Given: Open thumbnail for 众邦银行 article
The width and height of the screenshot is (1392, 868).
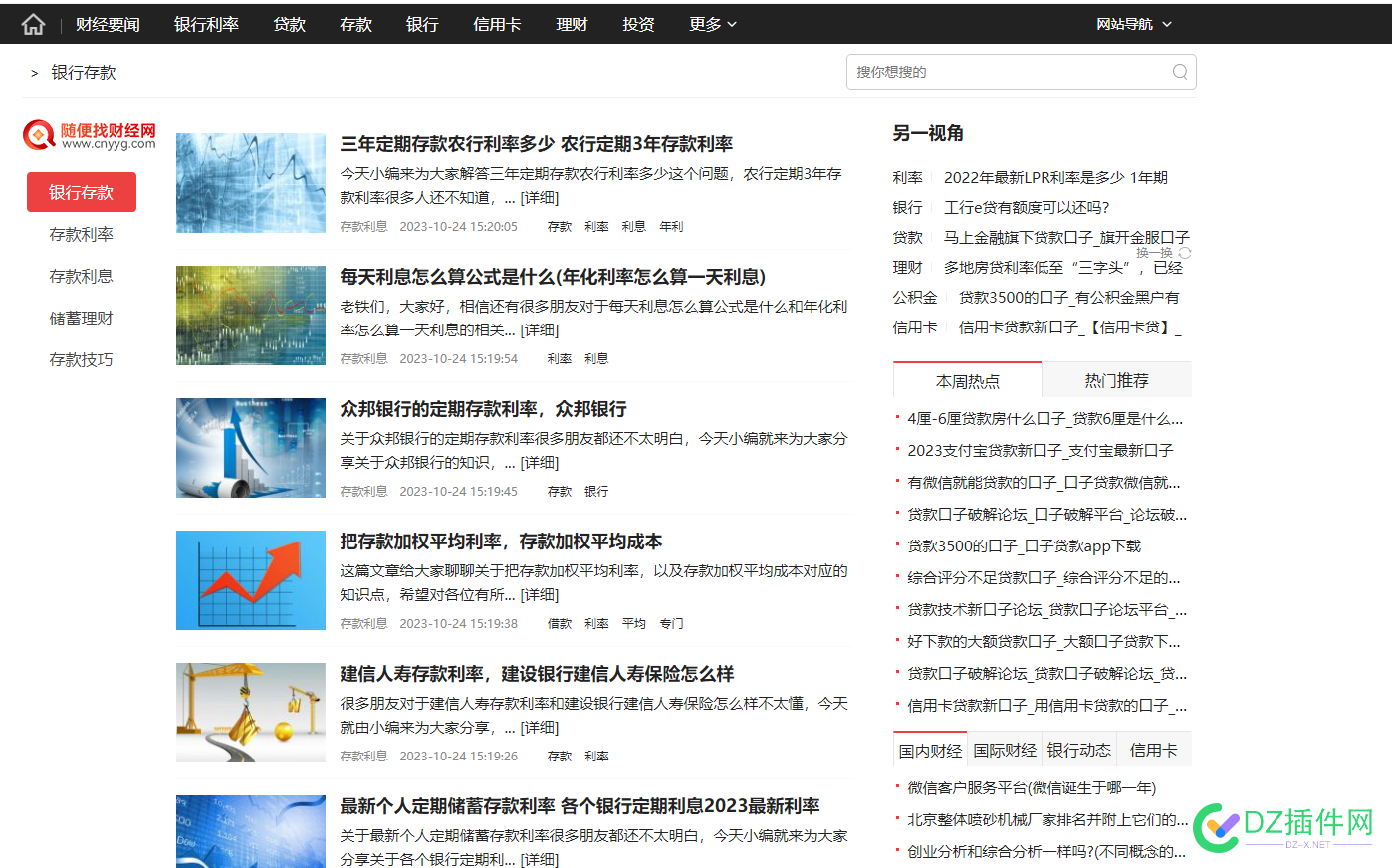Looking at the screenshot, I should [x=251, y=448].
